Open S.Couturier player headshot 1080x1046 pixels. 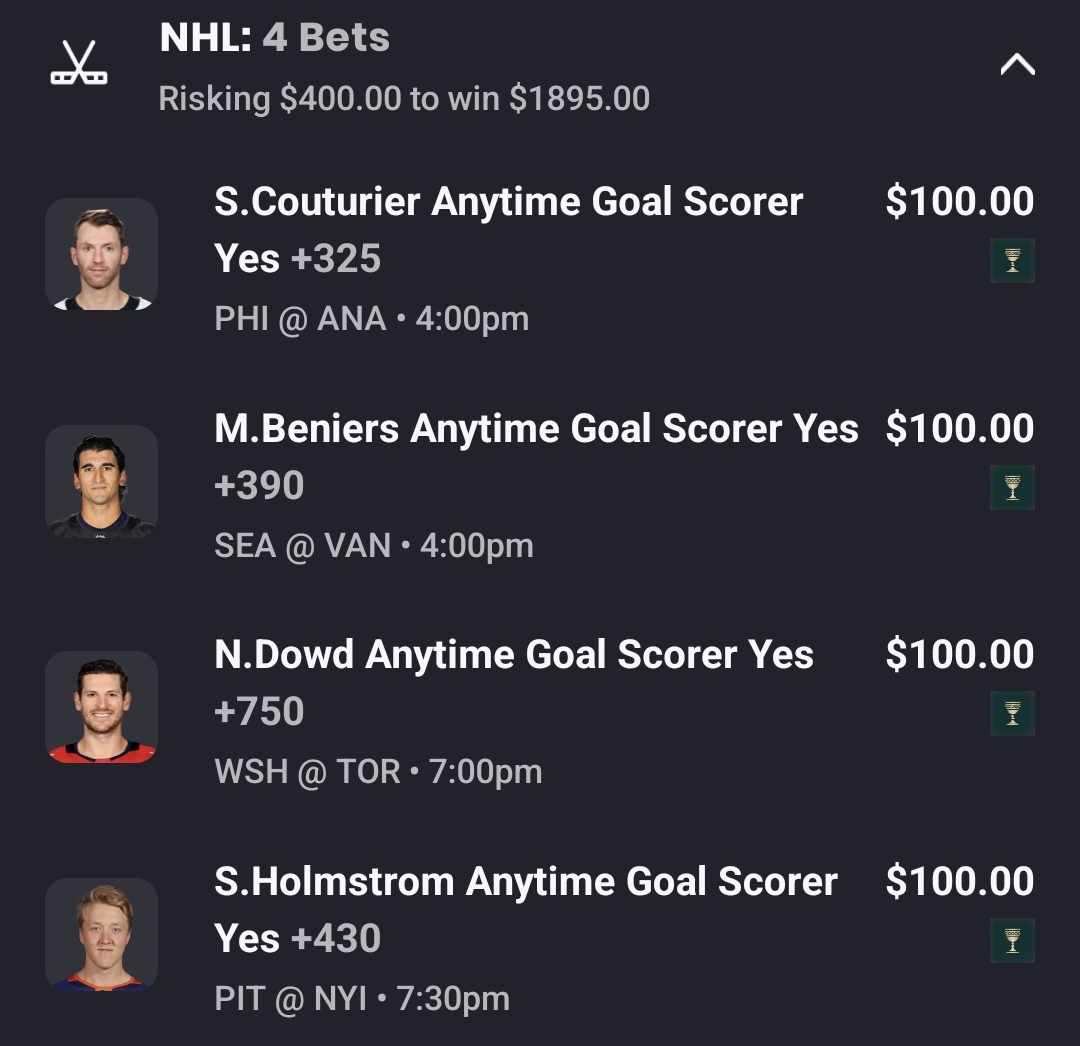101,254
